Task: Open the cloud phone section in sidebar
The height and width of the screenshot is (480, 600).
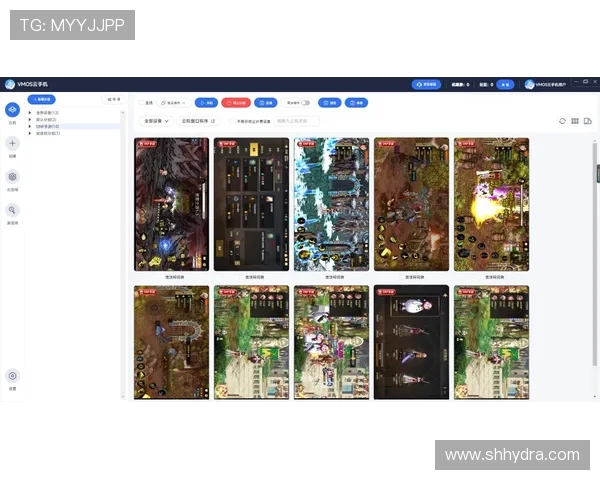Action: (12, 110)
